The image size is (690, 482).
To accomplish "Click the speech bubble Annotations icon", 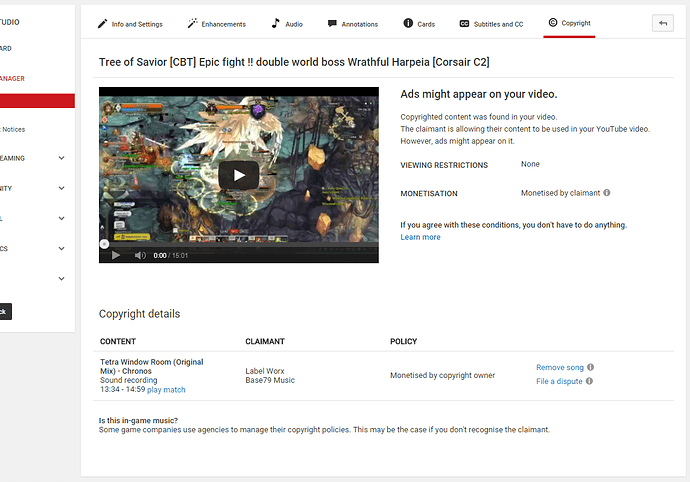I will coord(332,23).
